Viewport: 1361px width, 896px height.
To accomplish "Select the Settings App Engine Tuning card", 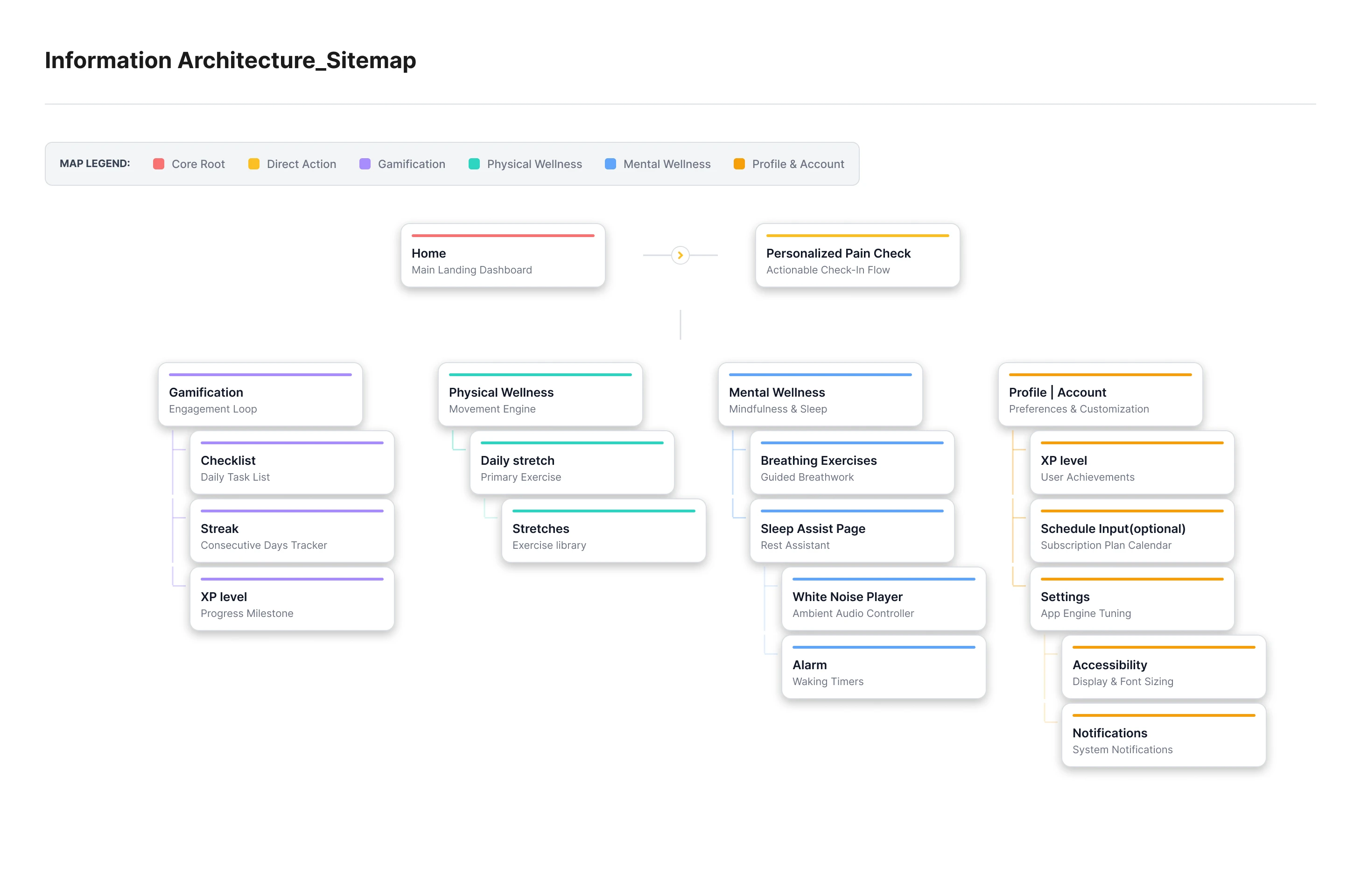I will tap(1132, 598).
